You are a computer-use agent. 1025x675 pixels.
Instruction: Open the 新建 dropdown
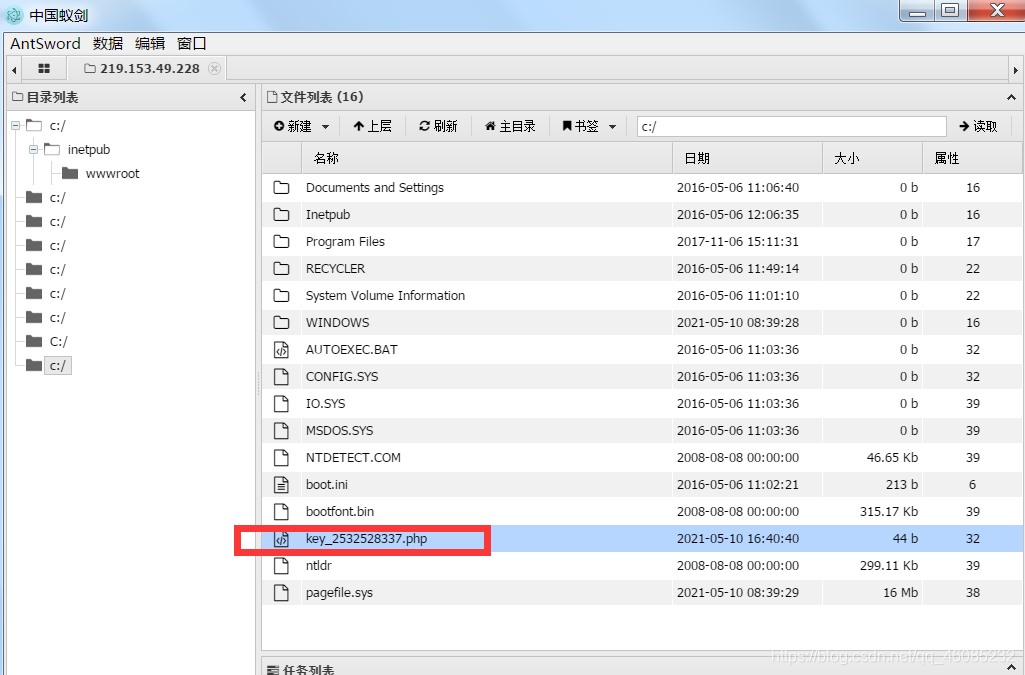click(x=301, y=126)
